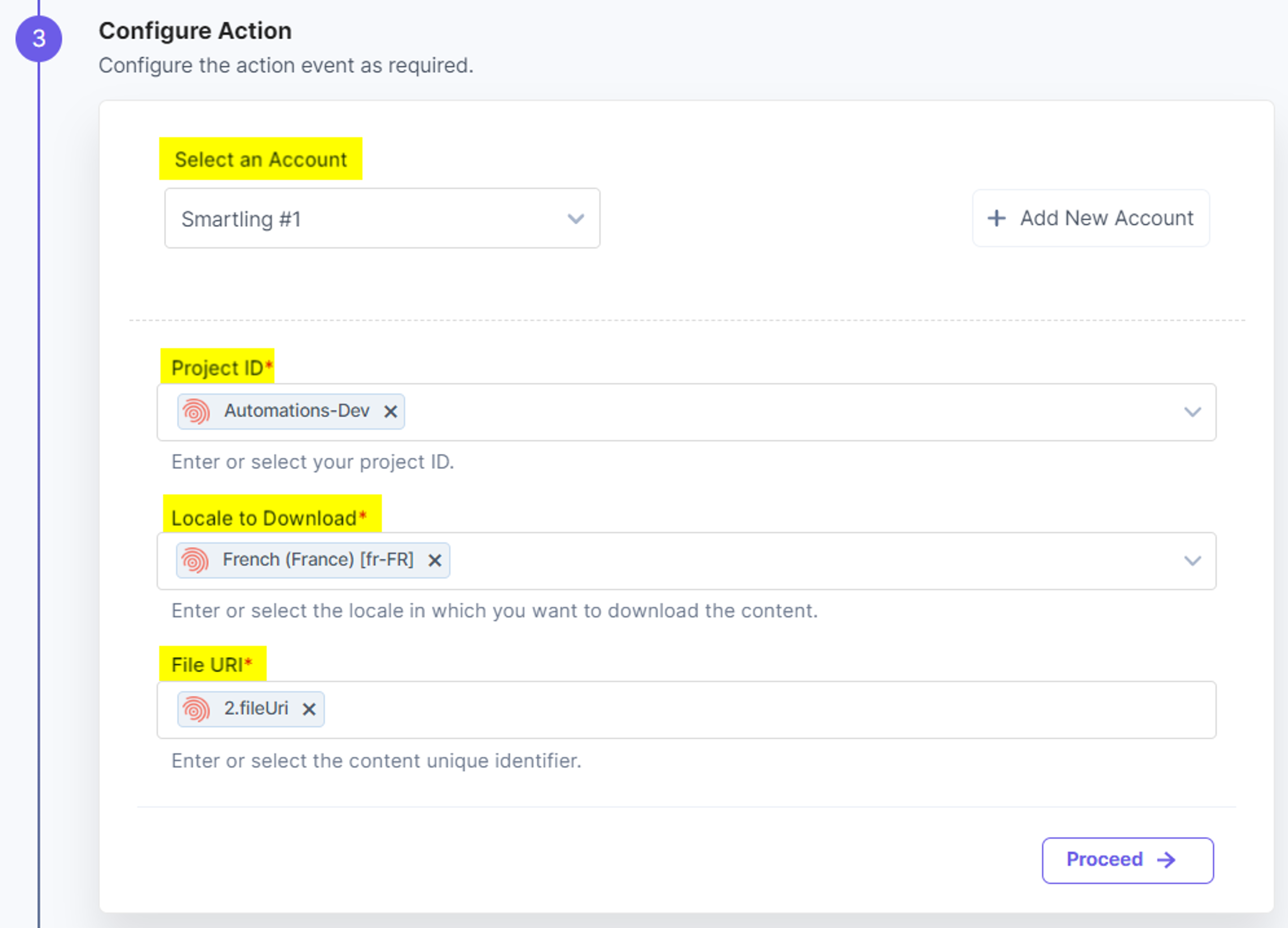Expand the Locale to Download dropdown chevron
Image resolution: width=1288 pixels, height=928 pixels.
(x=1192, y=560)
